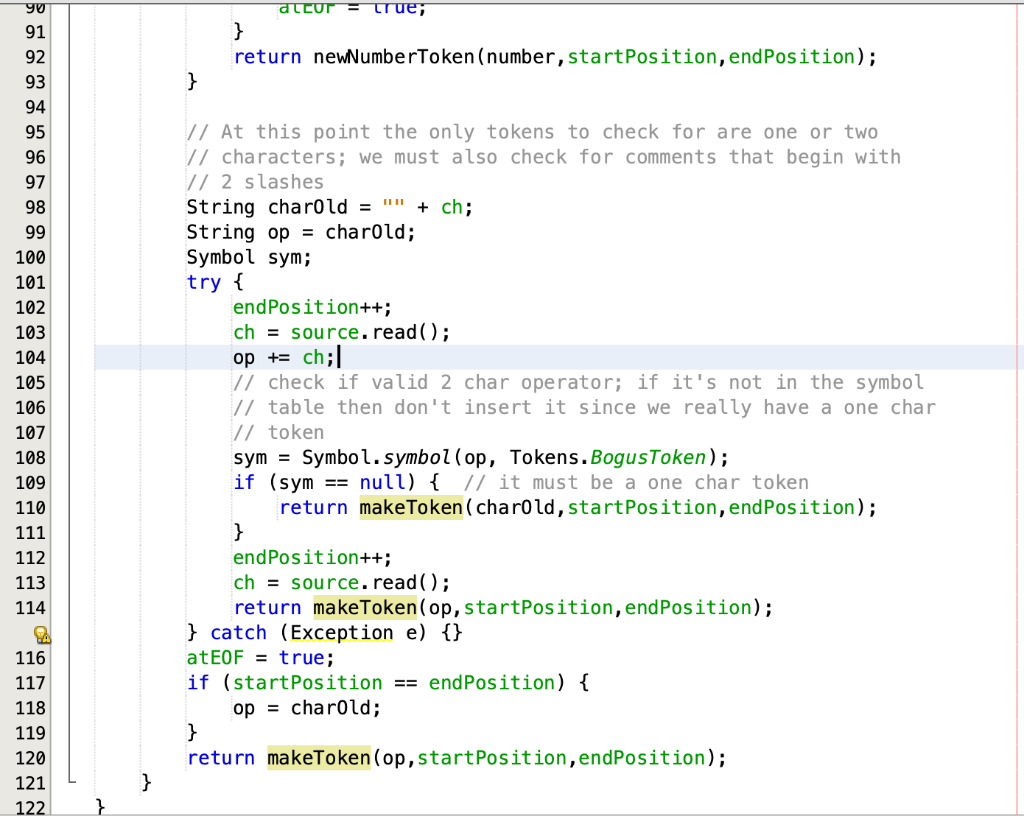Place cursor on the try keyword, line 101
The width and height of the screenshot is (1024, 816).
(204, 282)
